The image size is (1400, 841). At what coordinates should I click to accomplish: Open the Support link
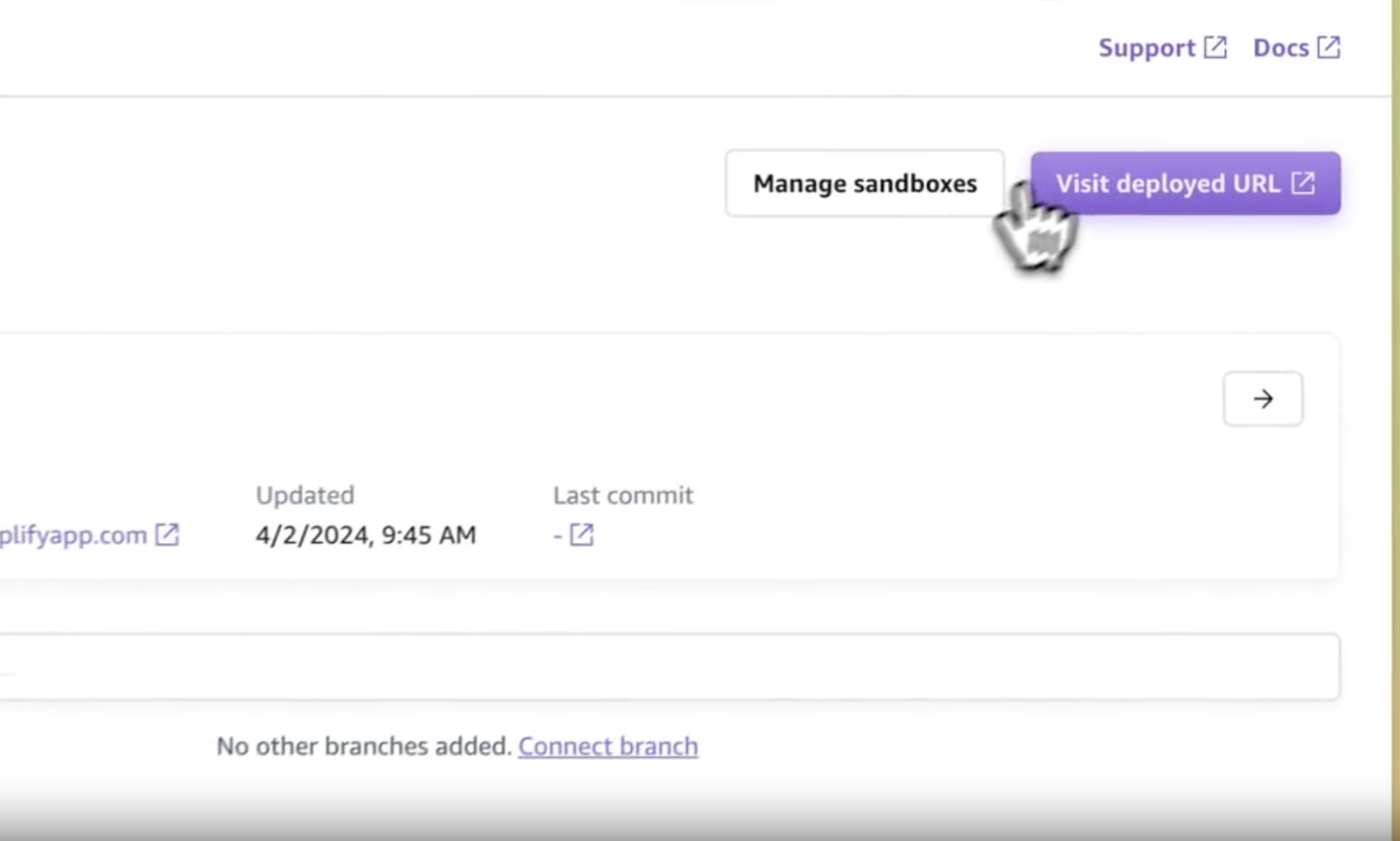(x=1162, y=48)
